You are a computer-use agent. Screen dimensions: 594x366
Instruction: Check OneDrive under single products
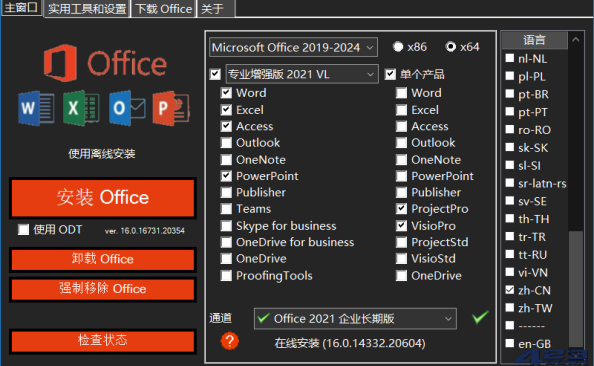[401, 275]
